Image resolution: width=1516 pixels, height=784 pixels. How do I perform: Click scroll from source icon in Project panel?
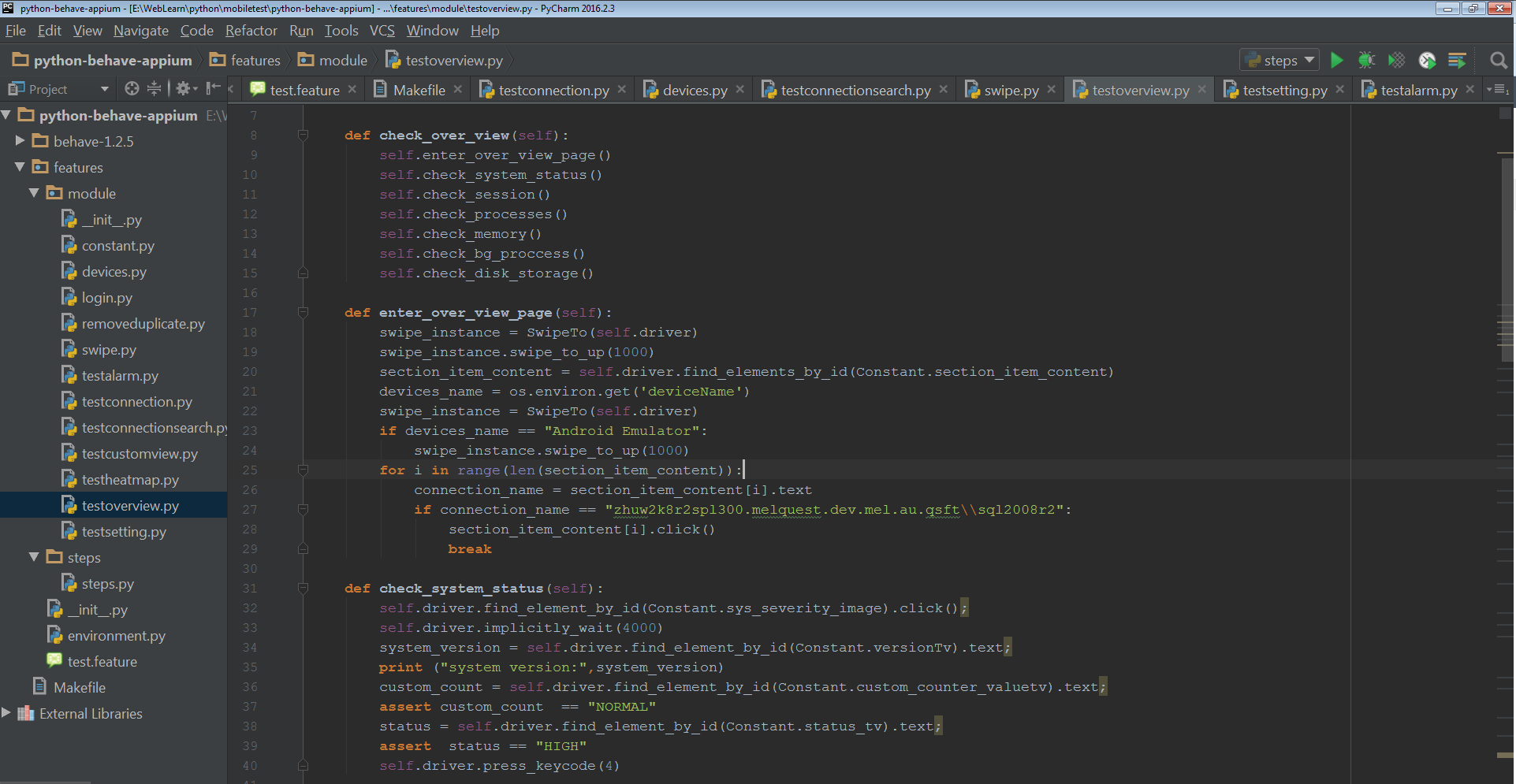132,89
